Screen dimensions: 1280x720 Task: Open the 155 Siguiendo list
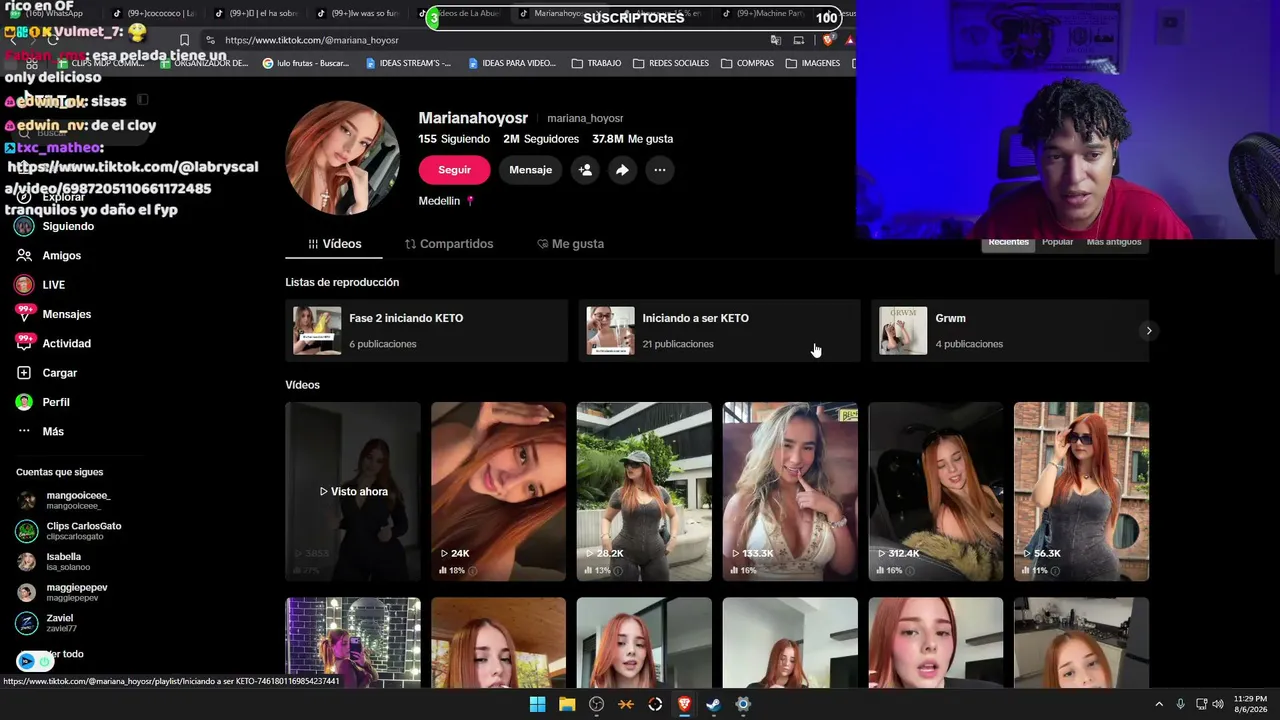pyautogui.click(x=454, y=139)
